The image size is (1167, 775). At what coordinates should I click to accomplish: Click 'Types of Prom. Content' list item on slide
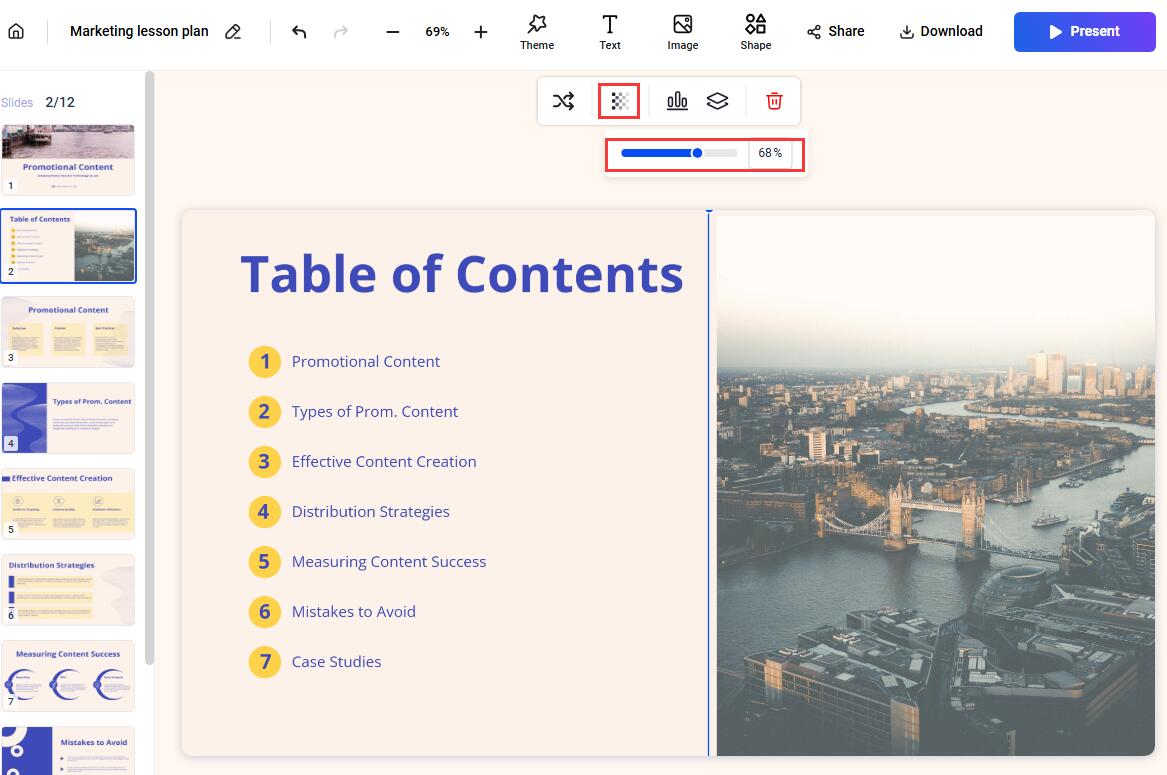tap(374, 411)
